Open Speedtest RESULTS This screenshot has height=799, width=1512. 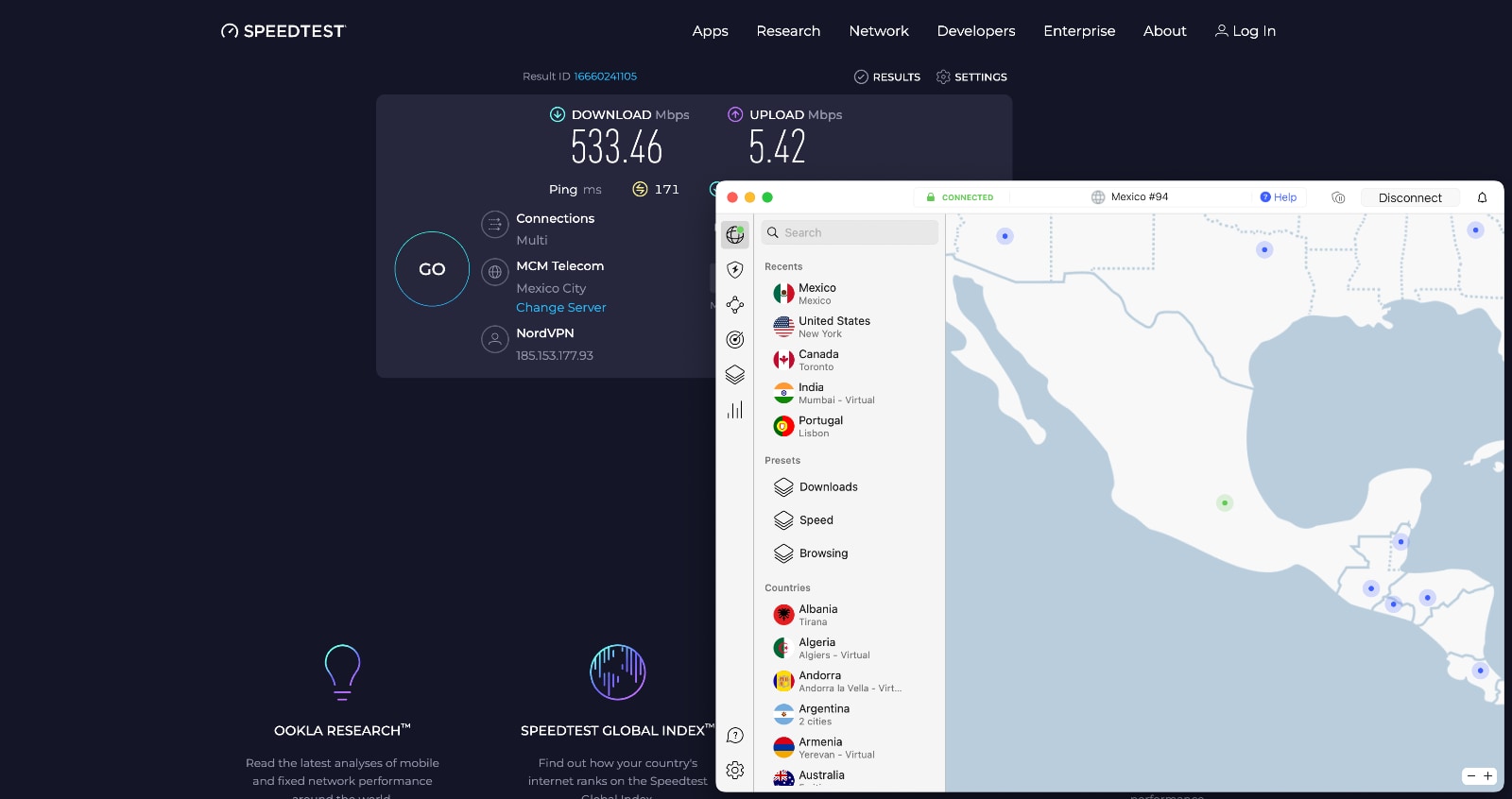[887, 76]
